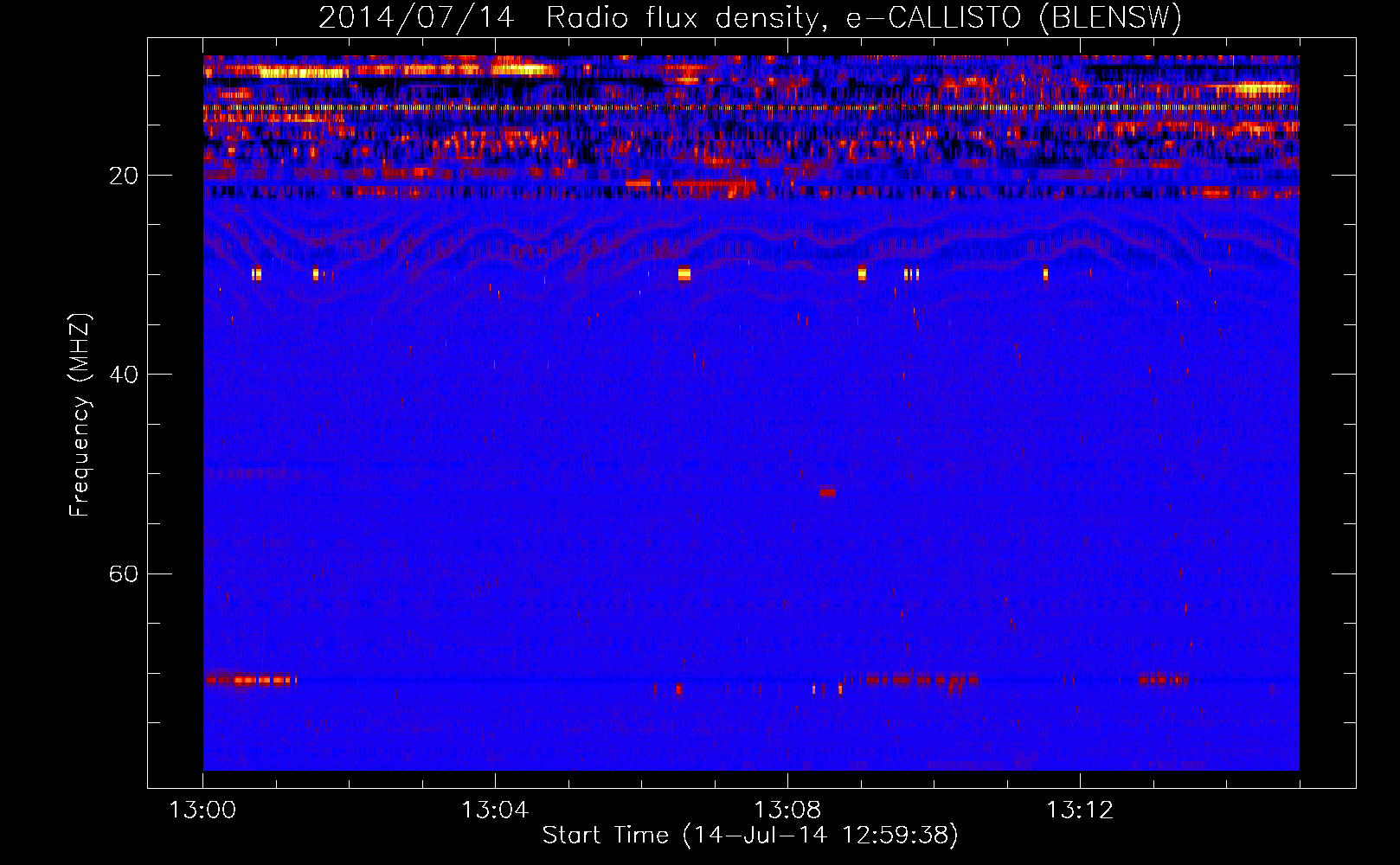Click the 60 MHz frequency tick label
Image resolution: width=1400 pixels, height=865 pixels.
[x=123, y=573]
